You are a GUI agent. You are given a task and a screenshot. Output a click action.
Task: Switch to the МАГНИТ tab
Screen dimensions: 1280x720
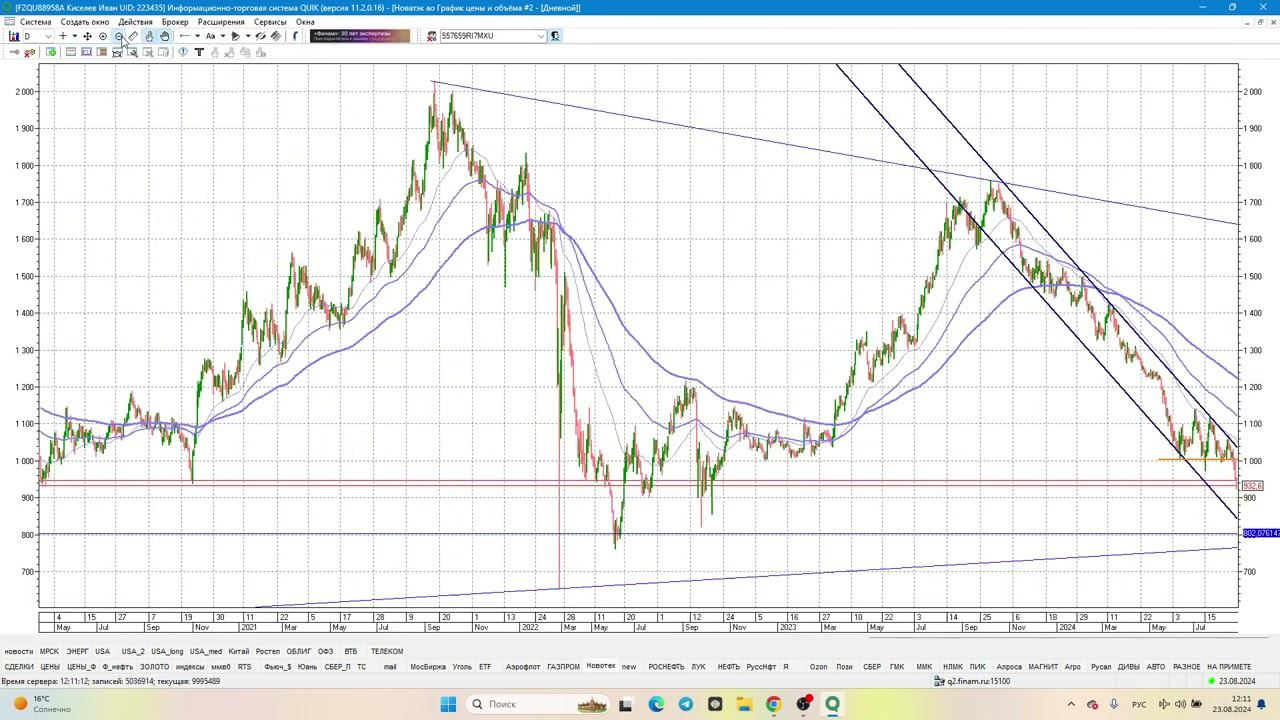[1043, 667]
